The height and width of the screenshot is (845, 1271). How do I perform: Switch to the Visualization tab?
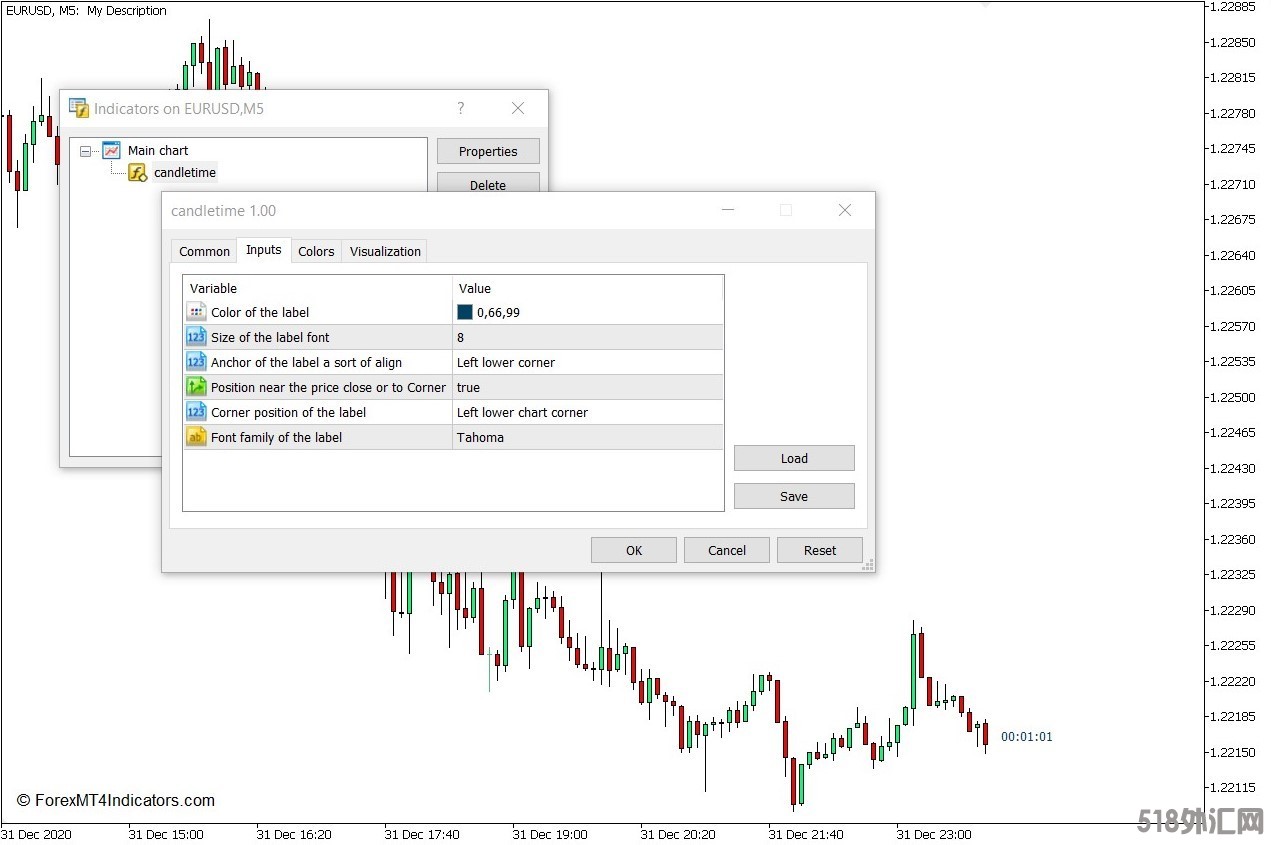pos(385,251)
